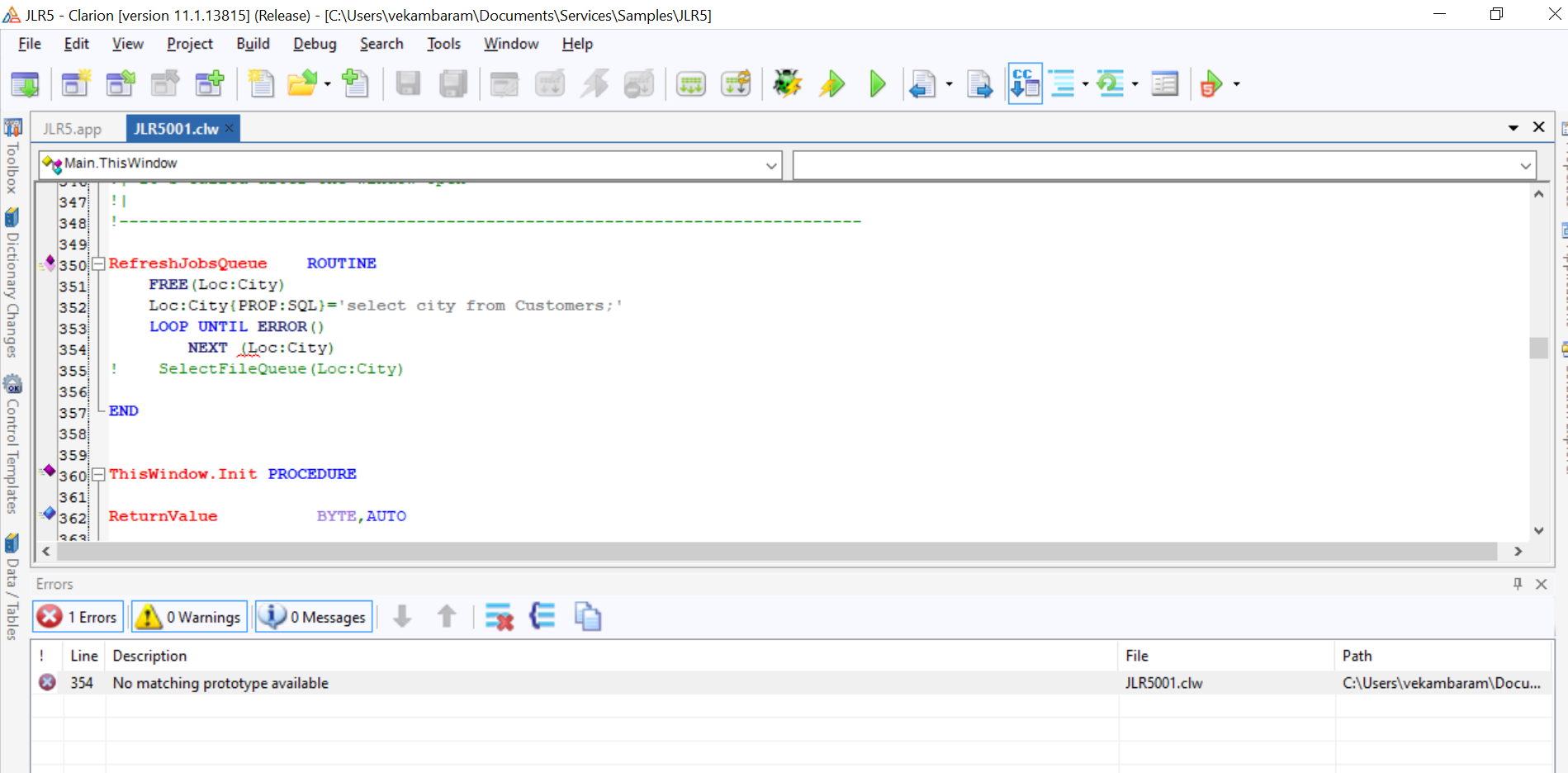Collapse the RefreshJobsQueue routine fold

[x=98, y=264]
